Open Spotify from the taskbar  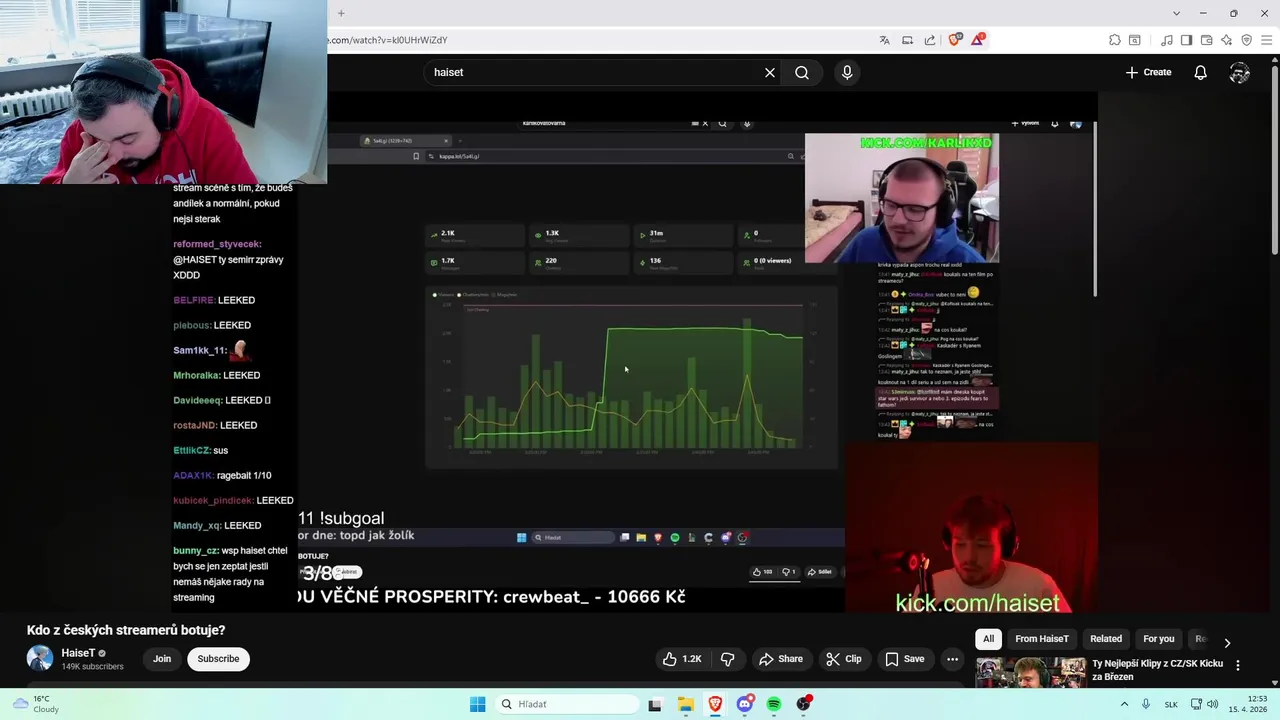pos(774,704)
